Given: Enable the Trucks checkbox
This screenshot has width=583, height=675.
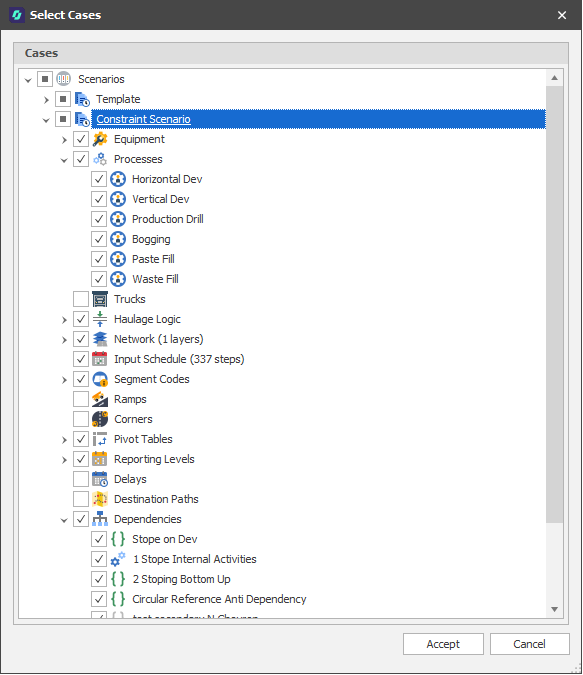Looking at the screenshot, I should 81,299.
